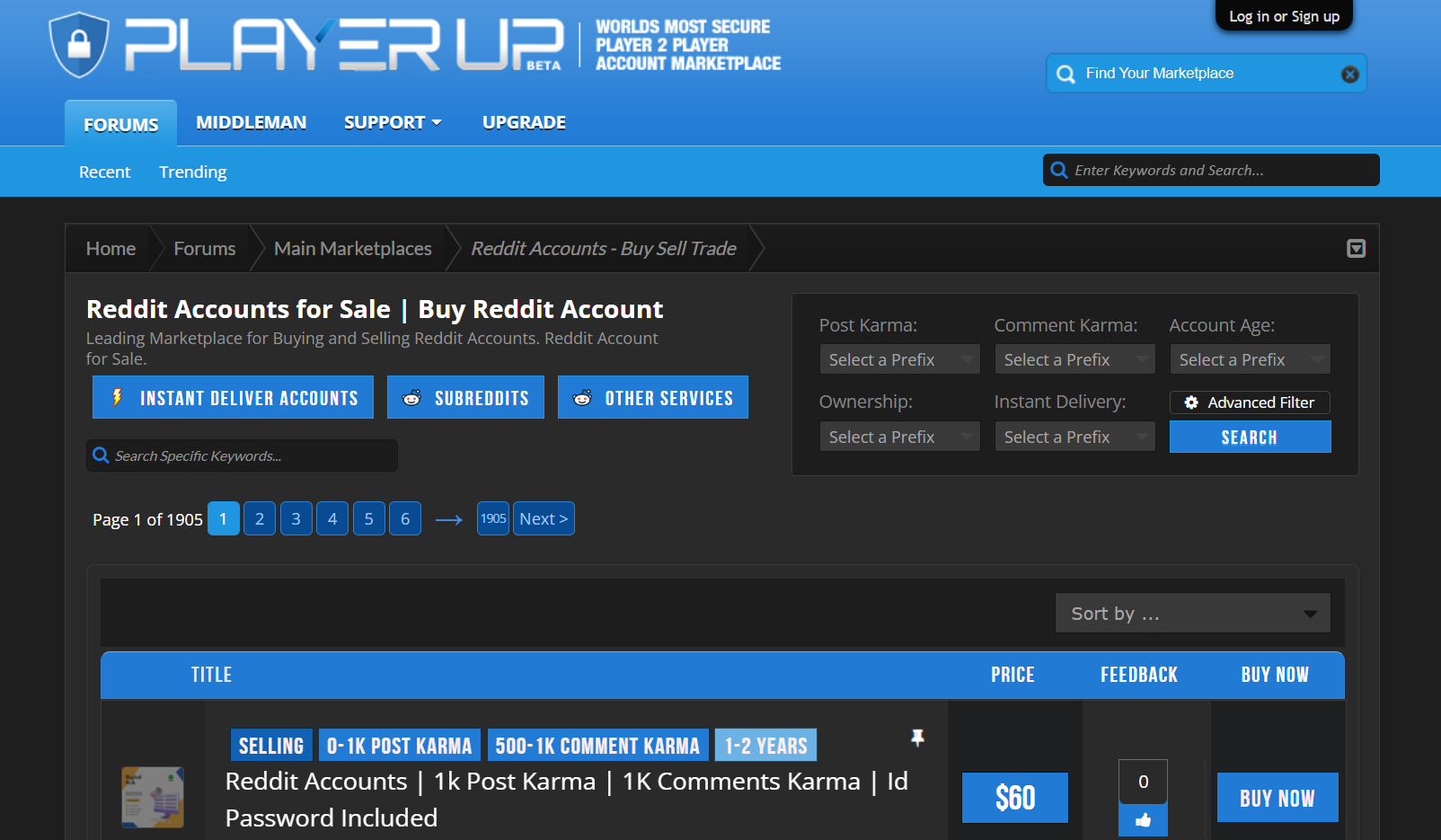Open the Comment Karma prefix dropdown
Screen dimensions: 1441x840
[x=1074, y=359]
